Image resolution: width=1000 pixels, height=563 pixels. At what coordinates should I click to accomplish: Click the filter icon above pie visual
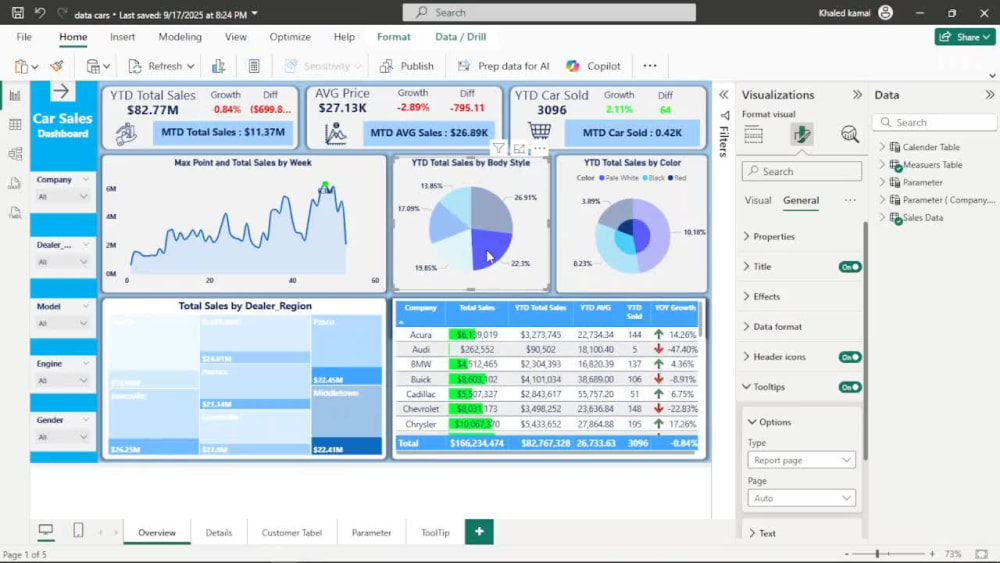click(x=499, y=149)
